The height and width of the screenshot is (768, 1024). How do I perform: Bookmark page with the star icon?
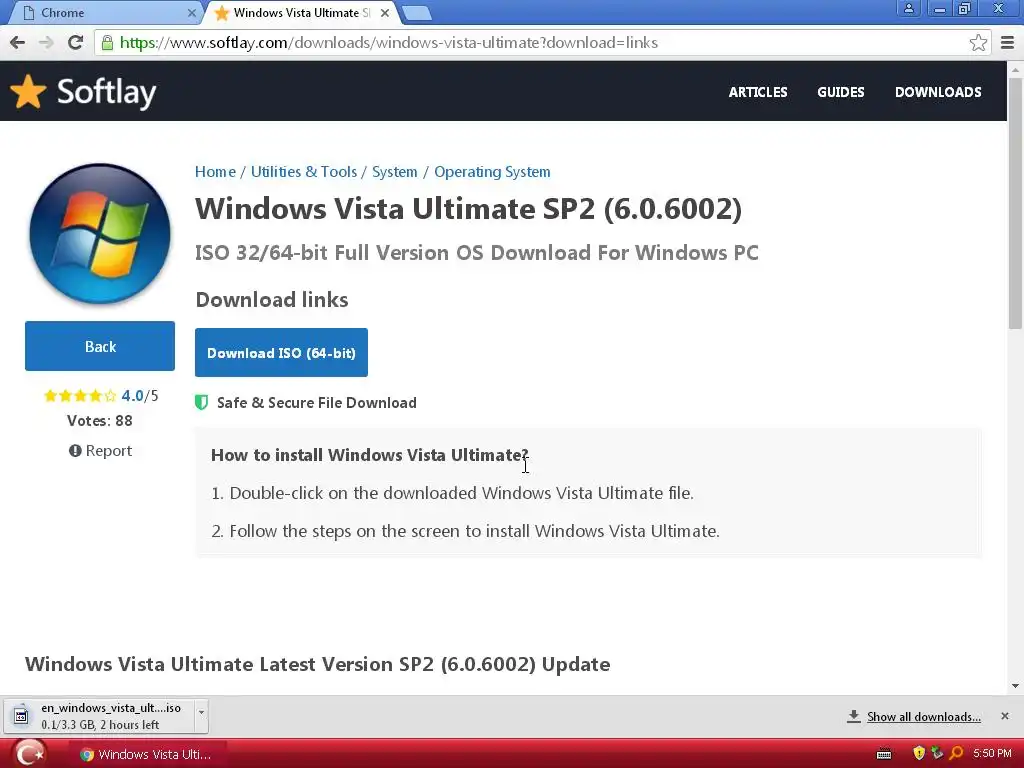[978, 42]
